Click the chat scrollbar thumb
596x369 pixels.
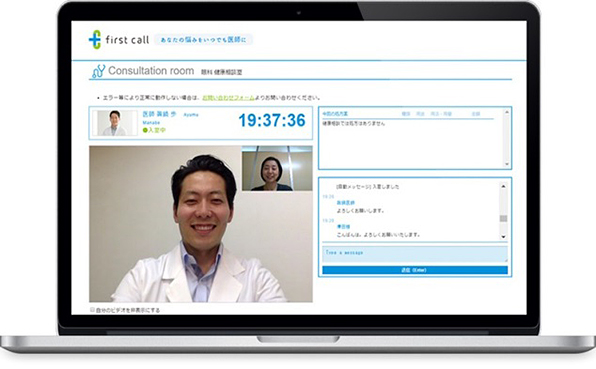pos(503,219)
